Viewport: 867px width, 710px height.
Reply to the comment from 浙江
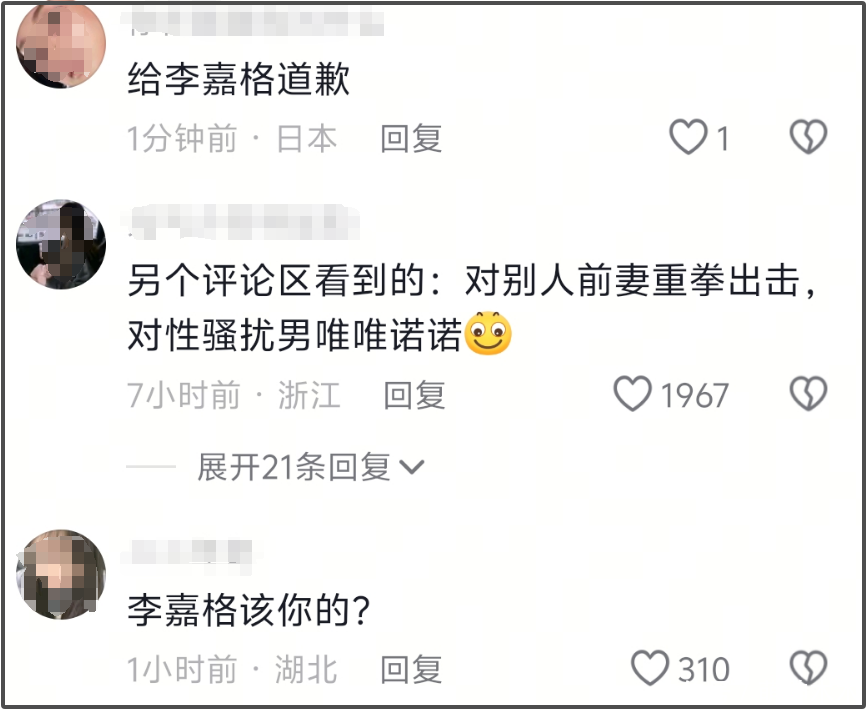coord(415,395)
